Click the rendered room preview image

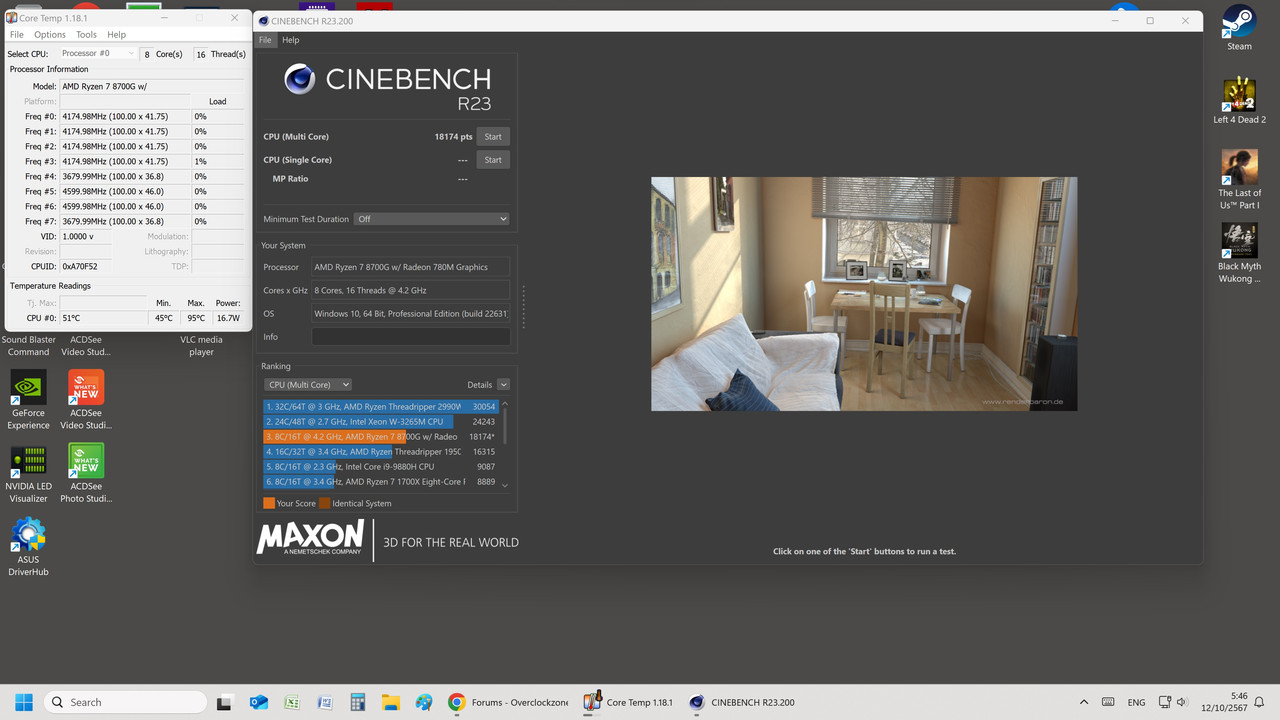(x=864, y=294)
